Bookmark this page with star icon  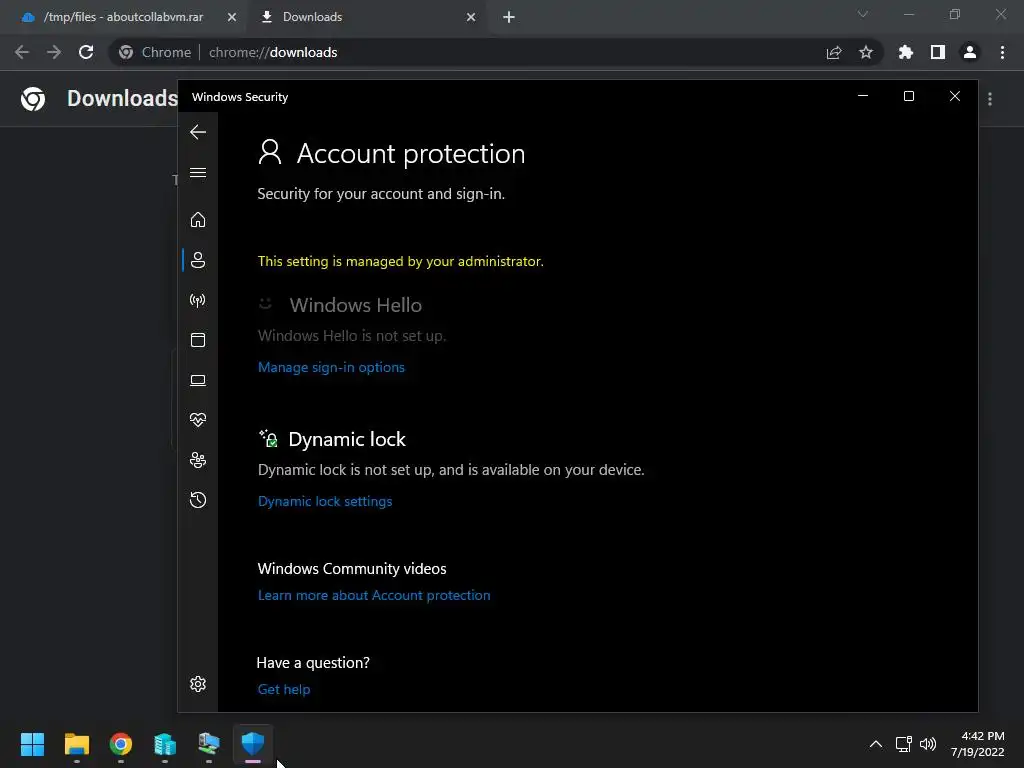coord(866,52)
